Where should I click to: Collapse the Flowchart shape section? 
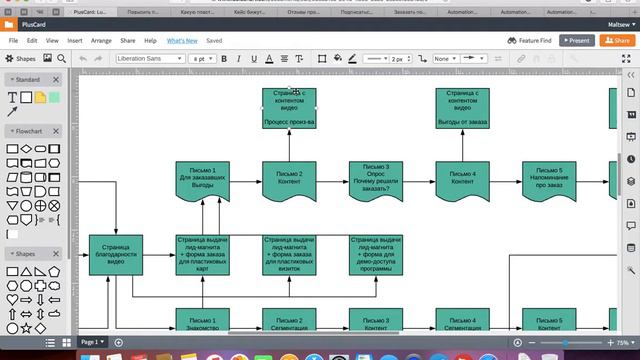[x=26, y=131]
